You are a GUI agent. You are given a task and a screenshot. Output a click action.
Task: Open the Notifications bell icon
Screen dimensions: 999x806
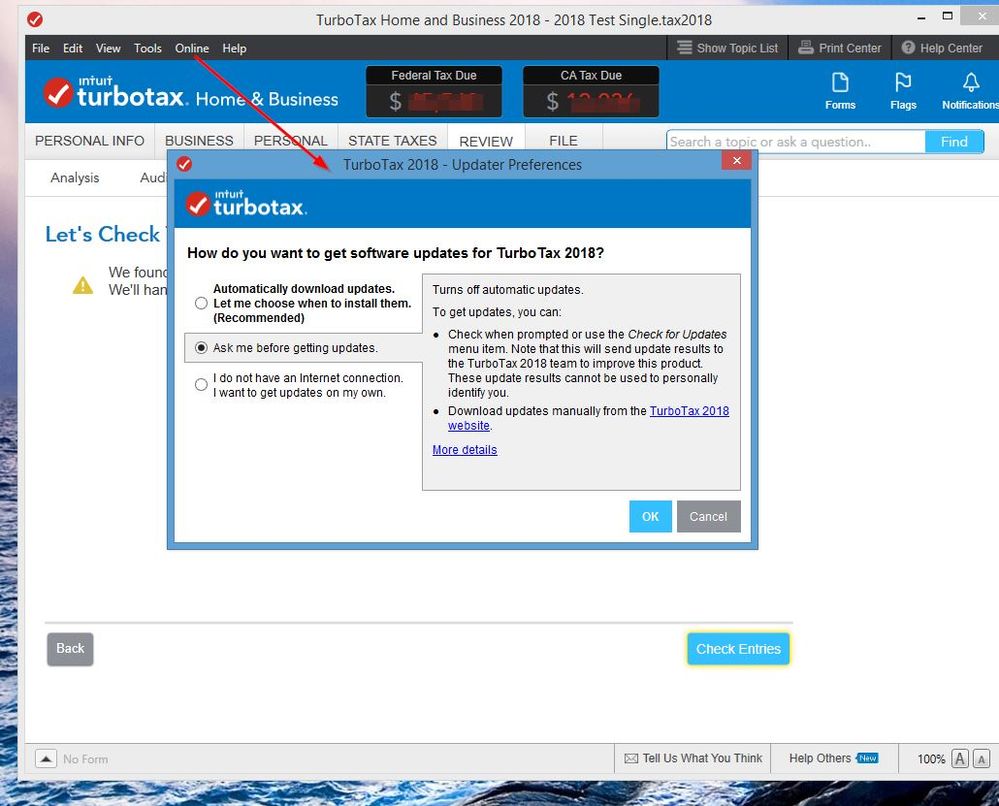click(x=970, y=91)
